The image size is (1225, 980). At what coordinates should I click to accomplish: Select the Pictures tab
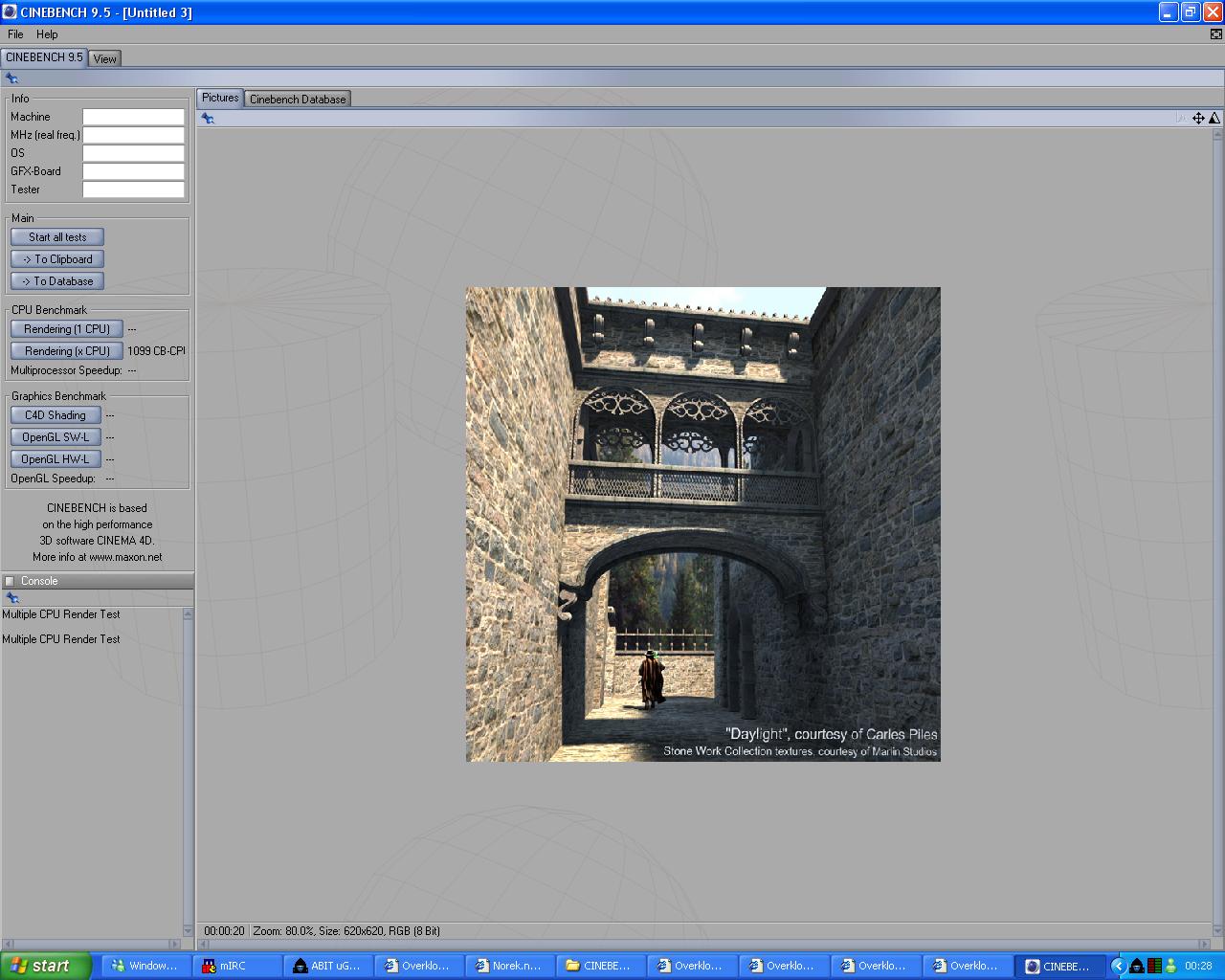(x=220, y=98)
